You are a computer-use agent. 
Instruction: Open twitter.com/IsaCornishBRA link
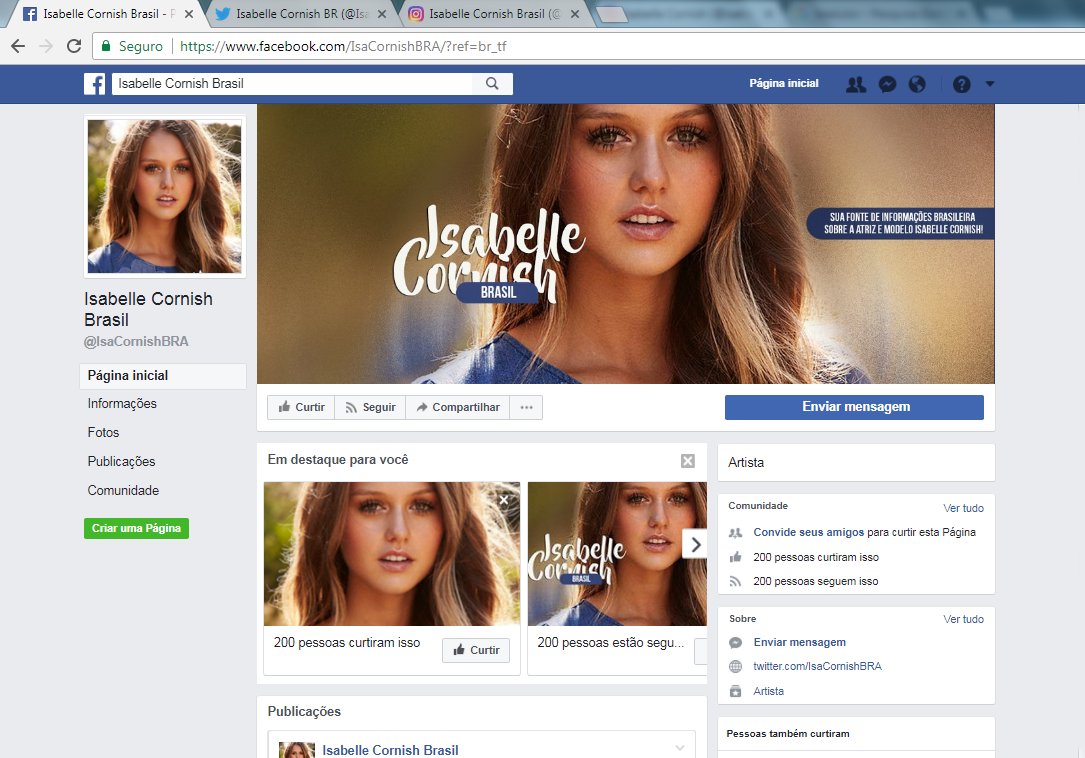[817, 667]
